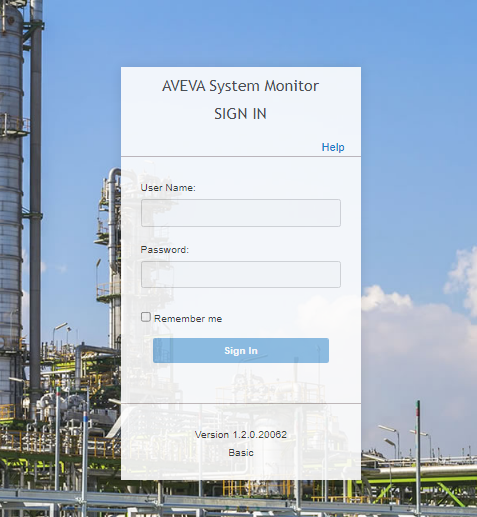
Task: Click empty panel area below Sign In
Action: [241, 383]
